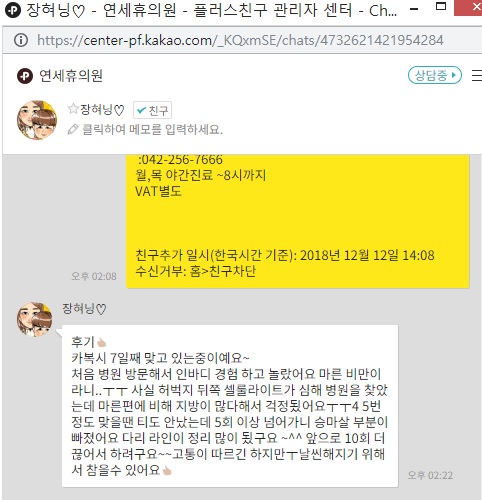Viewport: 482px width, 500px height.
Task: Open the hamburger menu at top right
Action: tap(477, 75)
